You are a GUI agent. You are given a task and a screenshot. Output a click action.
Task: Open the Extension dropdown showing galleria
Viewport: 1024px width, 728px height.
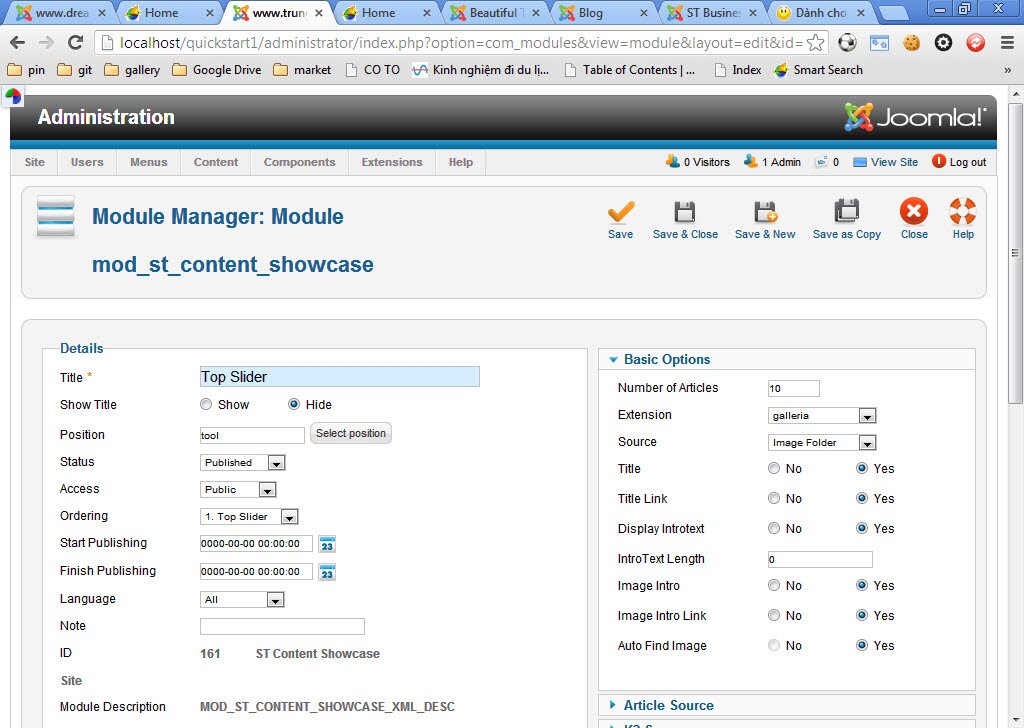822,416
